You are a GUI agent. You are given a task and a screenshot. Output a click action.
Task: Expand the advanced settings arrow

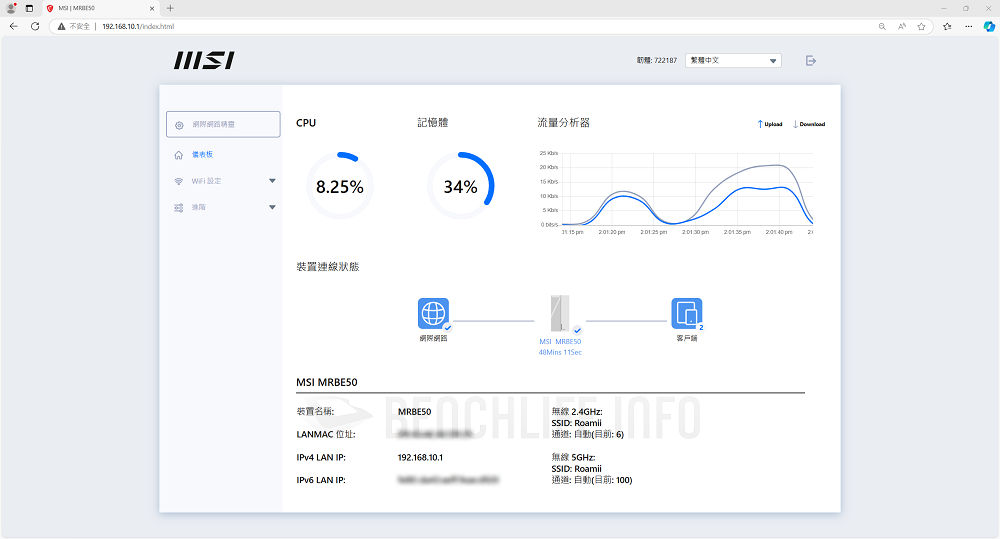click(x=272, y=207)
